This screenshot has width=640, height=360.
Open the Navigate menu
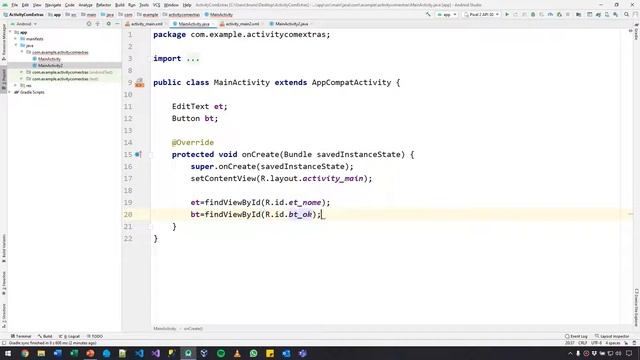[x=53, y=5]
